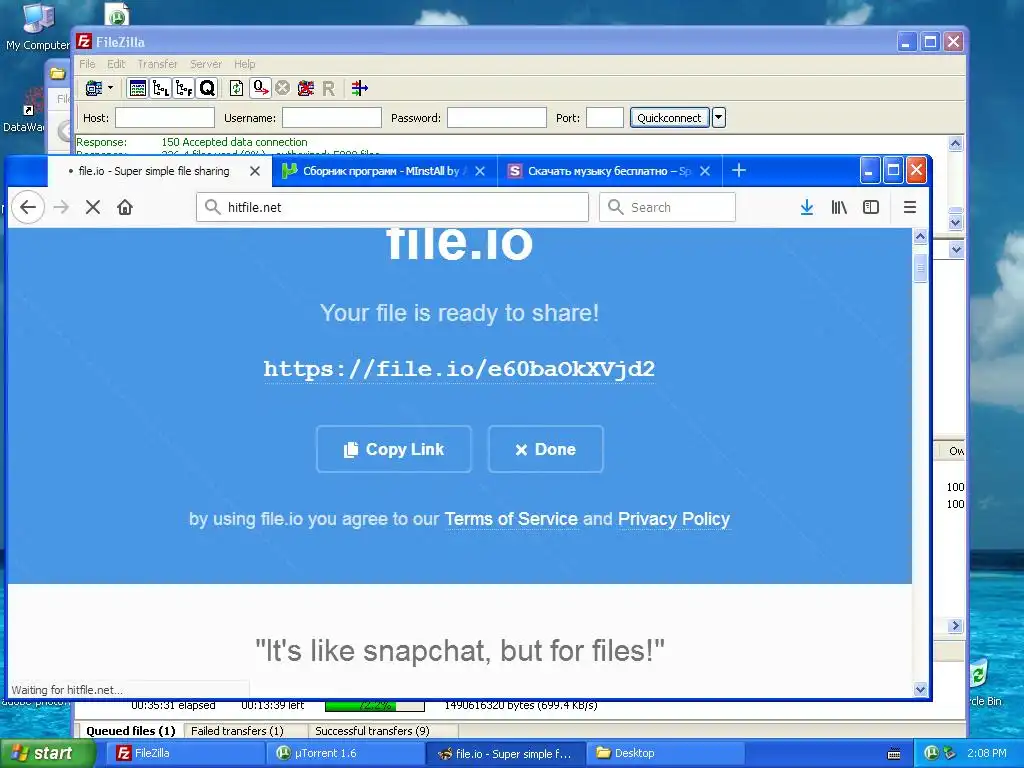Click process queue icon in FileZilla toolbar
Screen dimensions: 1024x768
click(x=261, y=88)
